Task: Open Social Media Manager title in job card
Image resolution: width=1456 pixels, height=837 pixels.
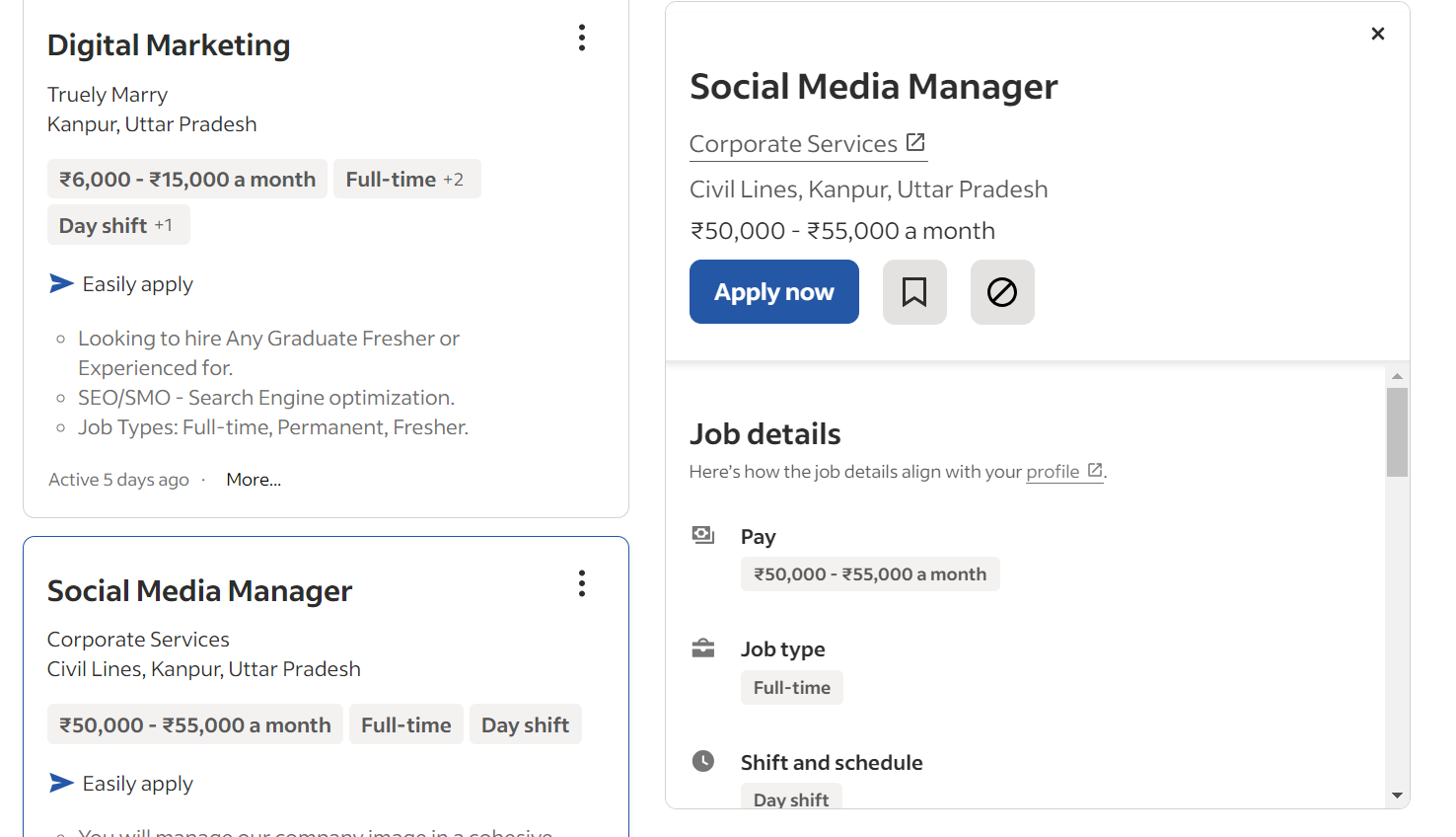Action: coord(199,591)
